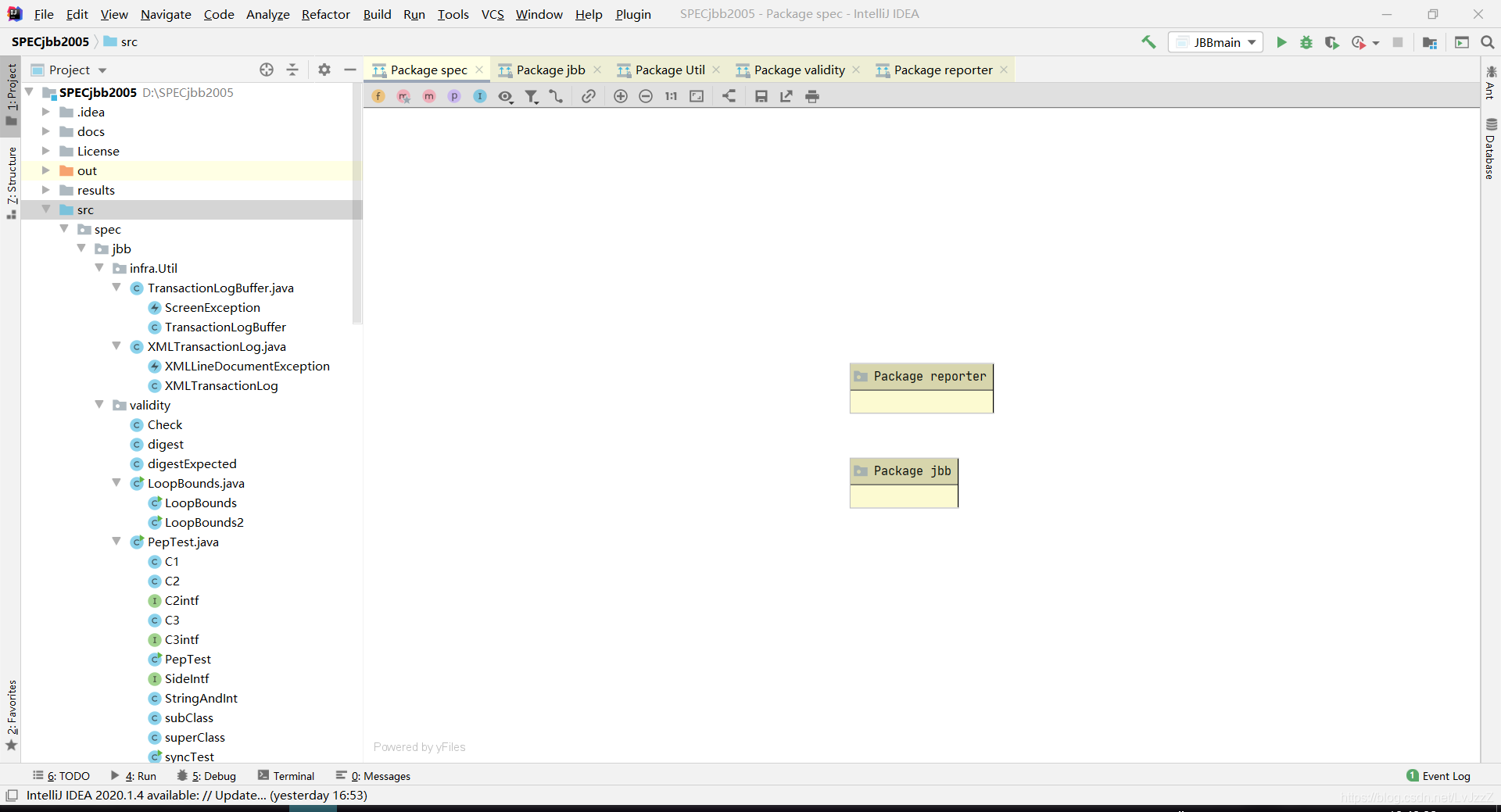Image resolution: width=1501 pixels, height=812 pixels.
Task: Switch to Package jbb tab
Action: 550,70
